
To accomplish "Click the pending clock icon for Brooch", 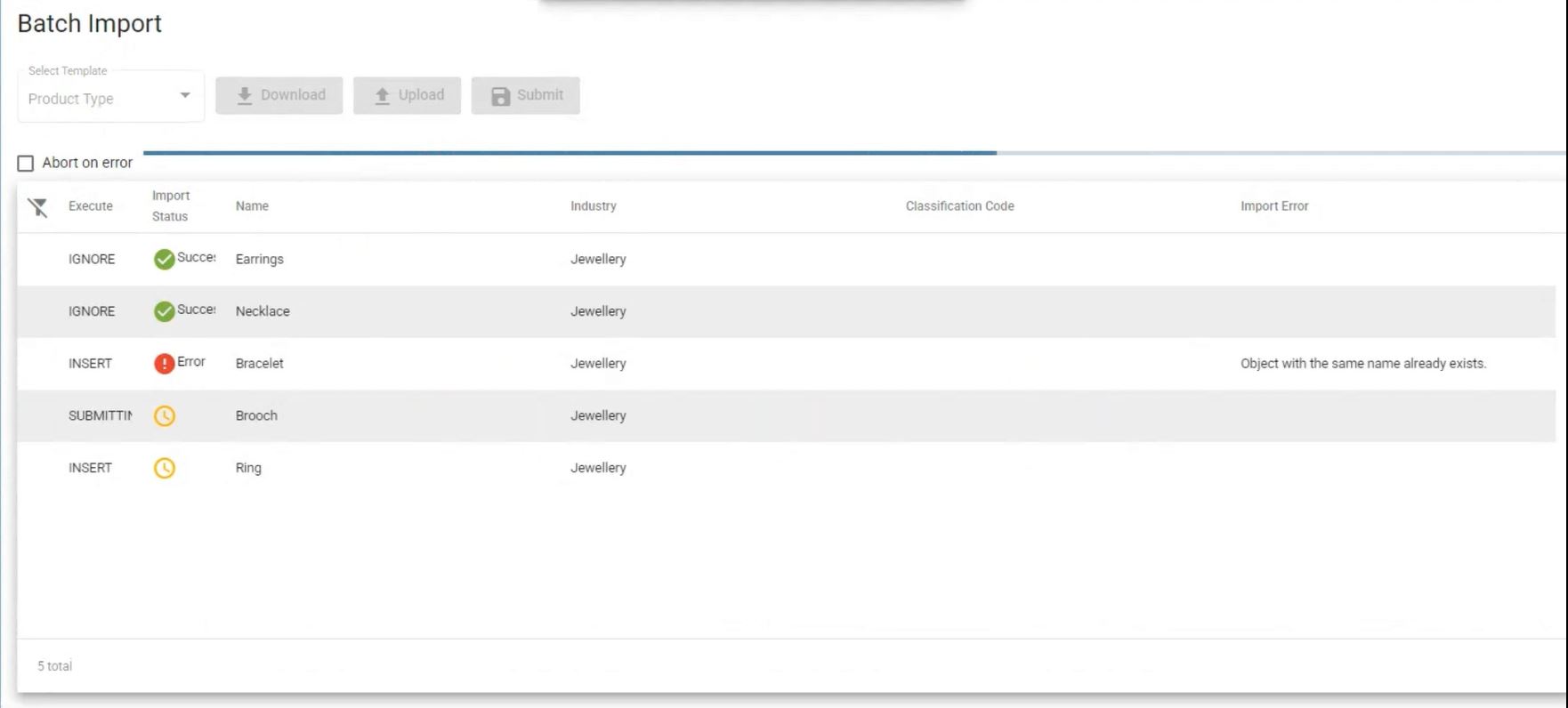I will point(164,415).
